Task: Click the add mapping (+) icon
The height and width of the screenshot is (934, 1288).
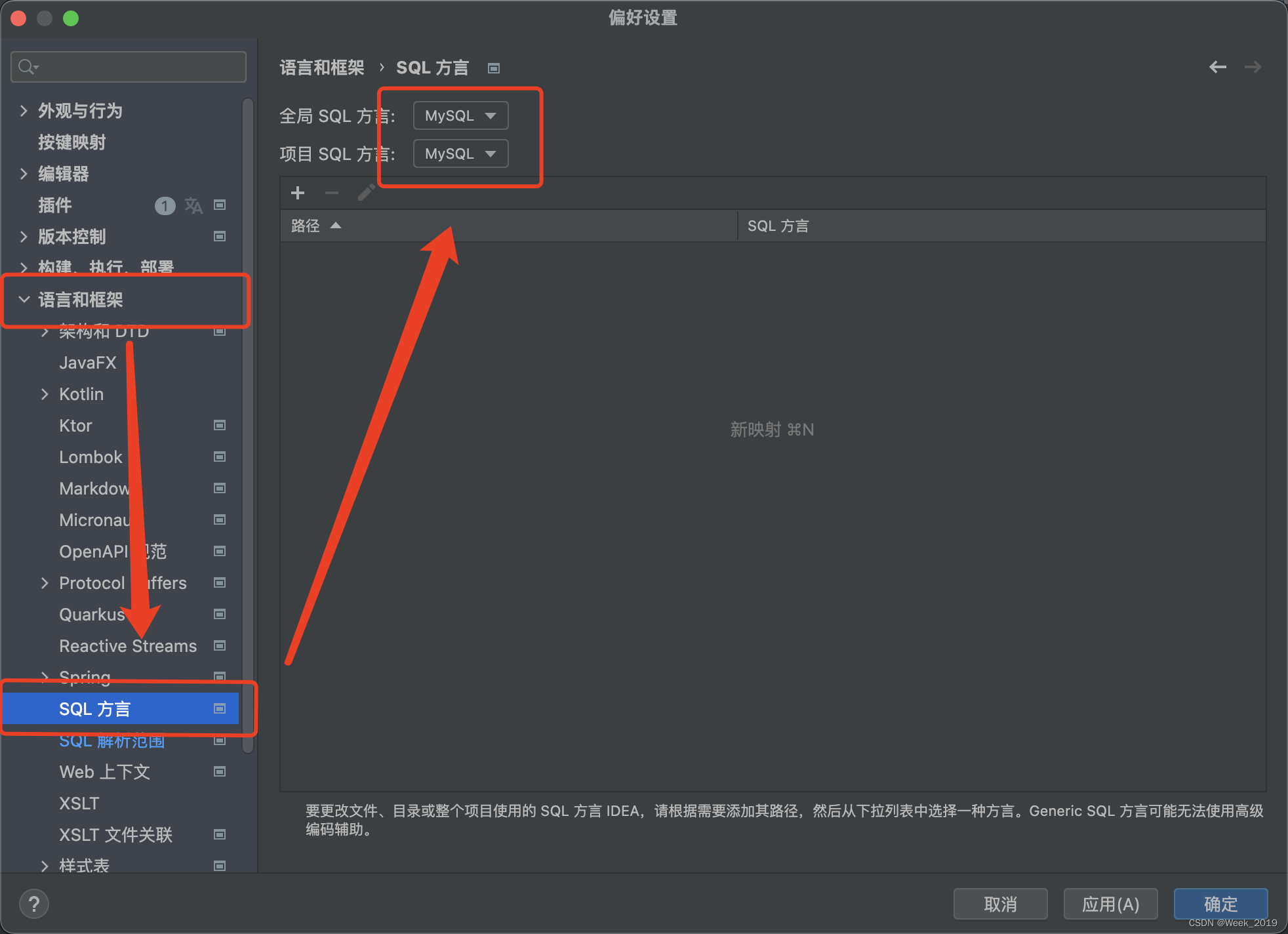Action: coord(298,194)
